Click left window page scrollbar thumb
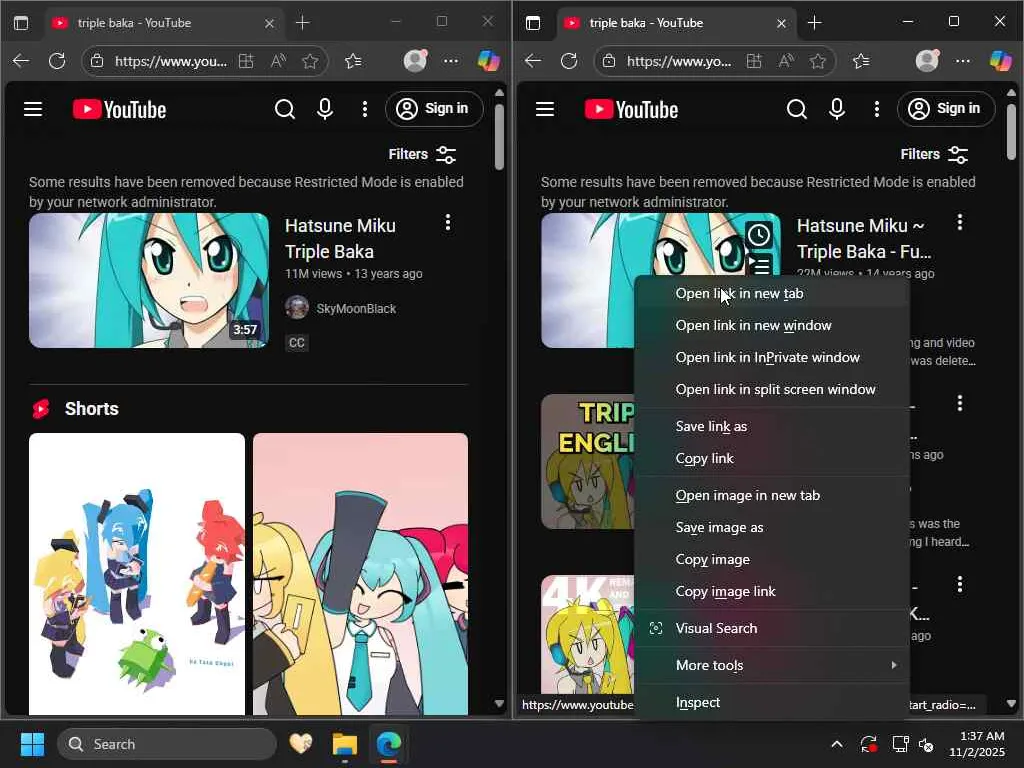Viewport: 1024px width, 768px height. coord(499,136)
